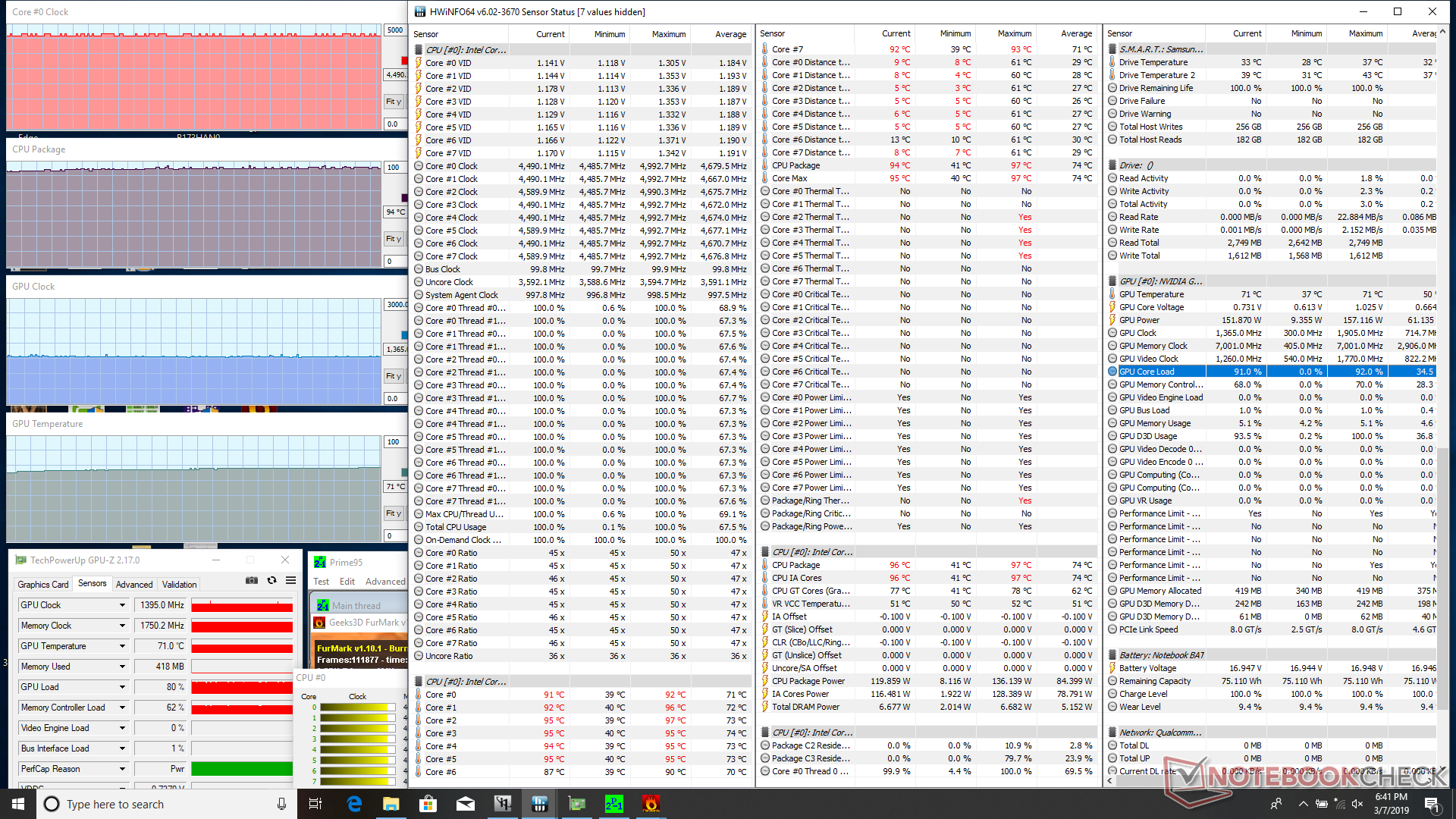The width and height of the screenshot is (1456, 819).
Task: Click the GPU-Z refresh sensors icon
Action: point(271,581)
